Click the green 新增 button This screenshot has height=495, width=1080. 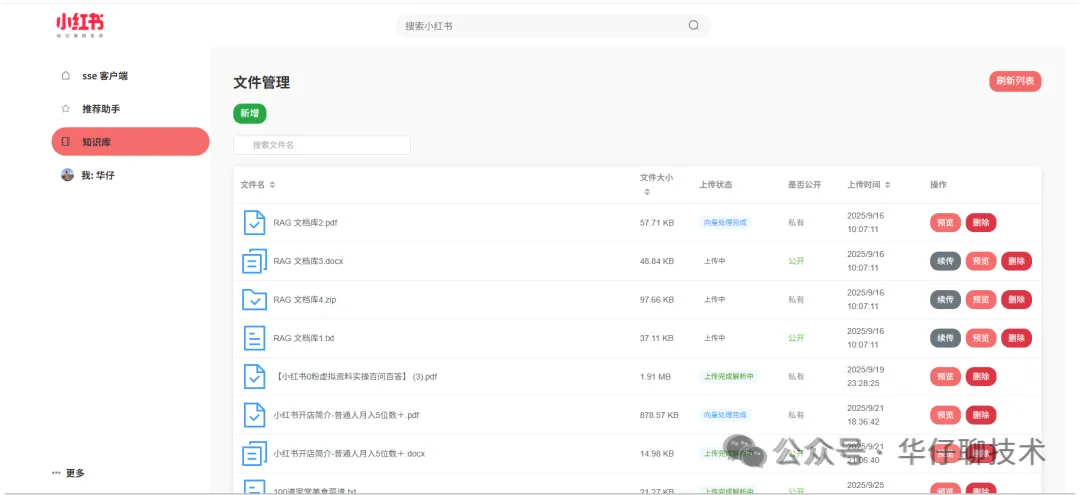point(249,114)
